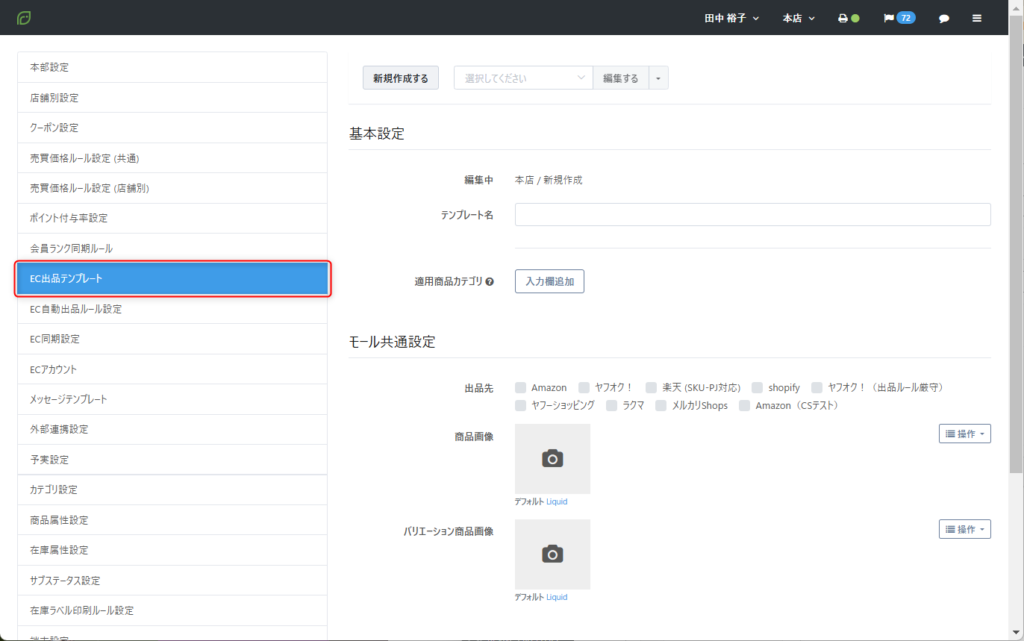The image size is (1024, 641).
Task: Select EC出品テンプレート in sidebar
Action: (x=172, y=279)
